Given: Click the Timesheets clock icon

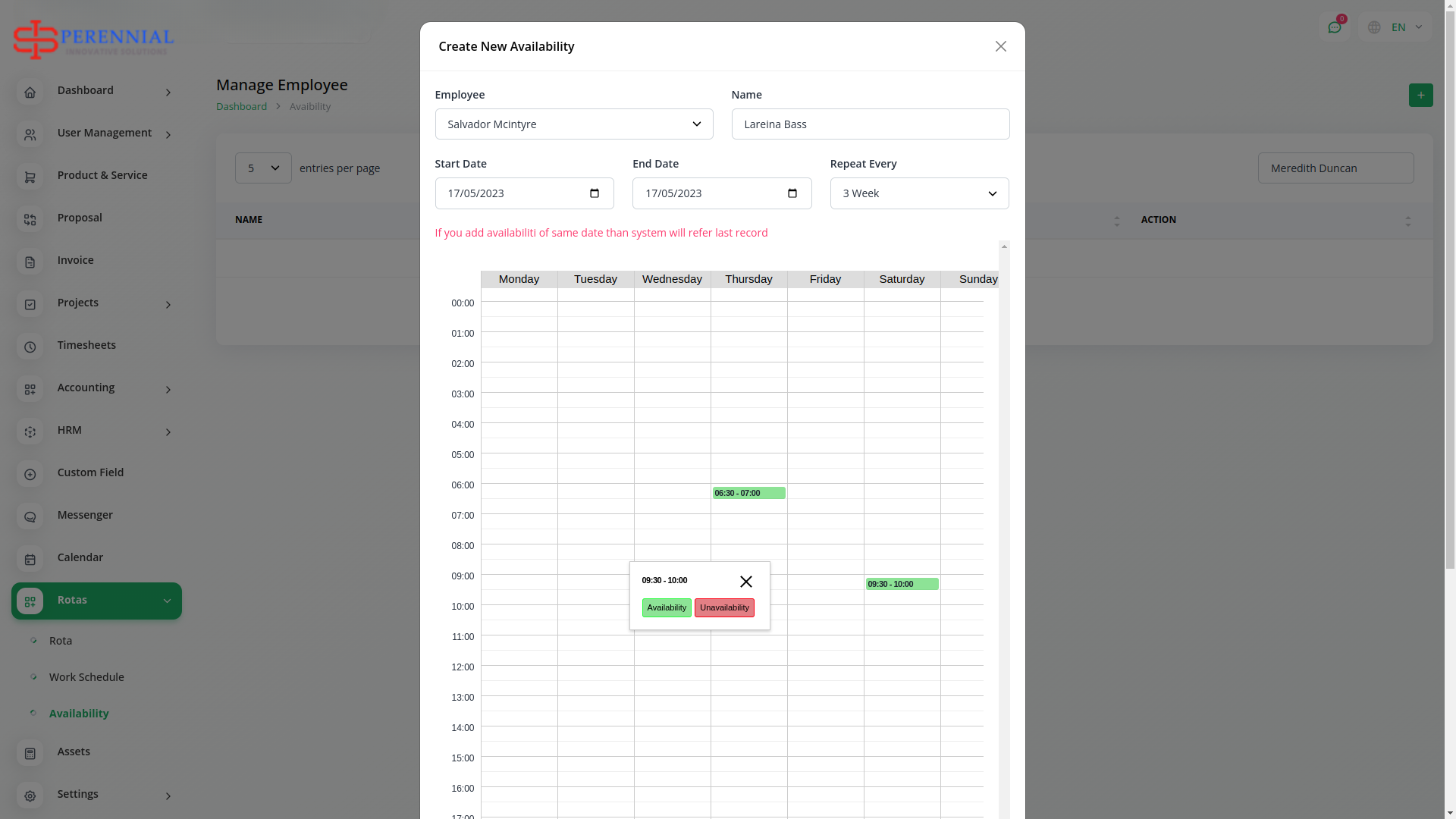Looking at the screenshot, I should coord(30,347).
